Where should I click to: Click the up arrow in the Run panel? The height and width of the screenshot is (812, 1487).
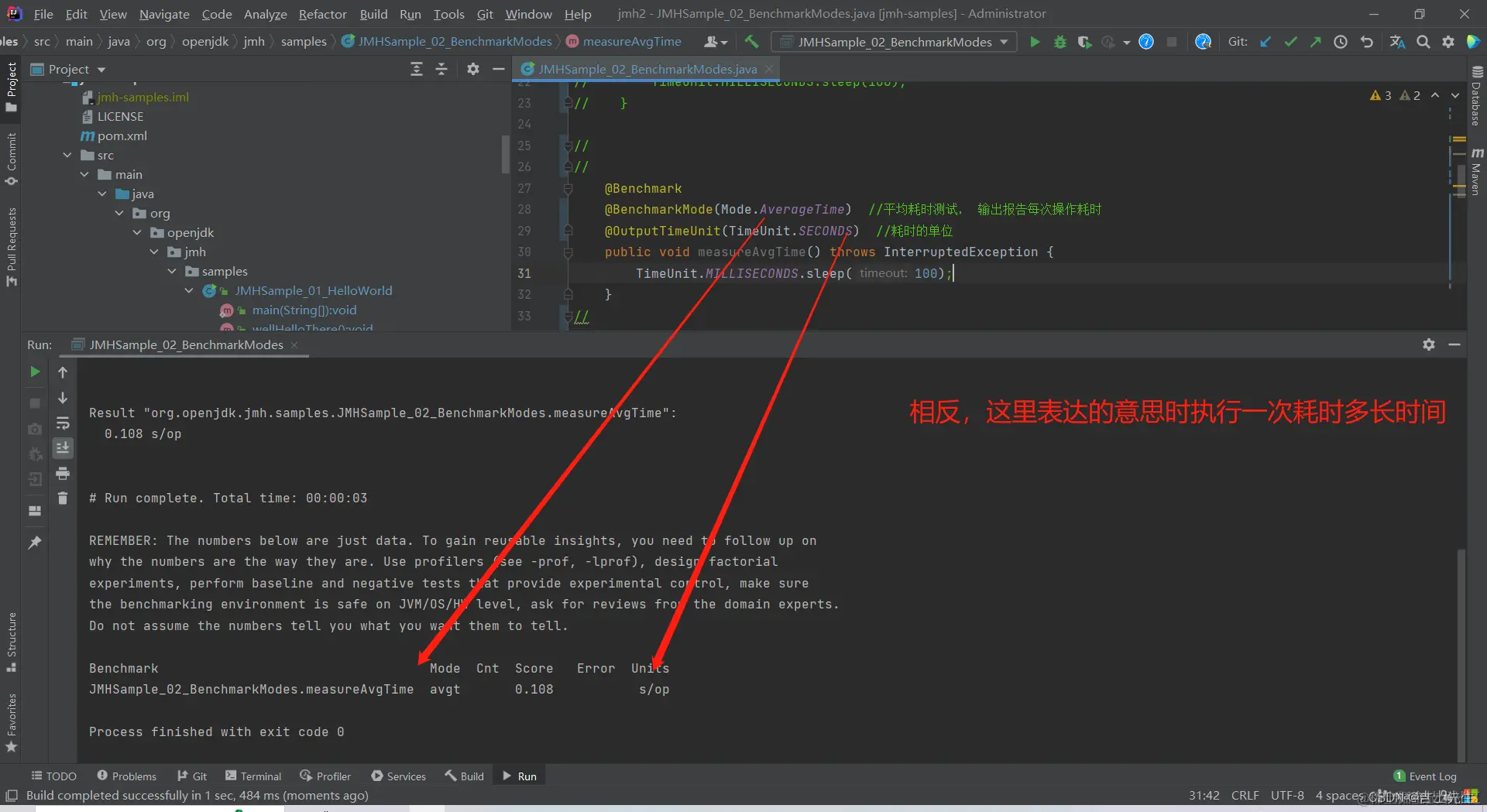pos(63,372)
